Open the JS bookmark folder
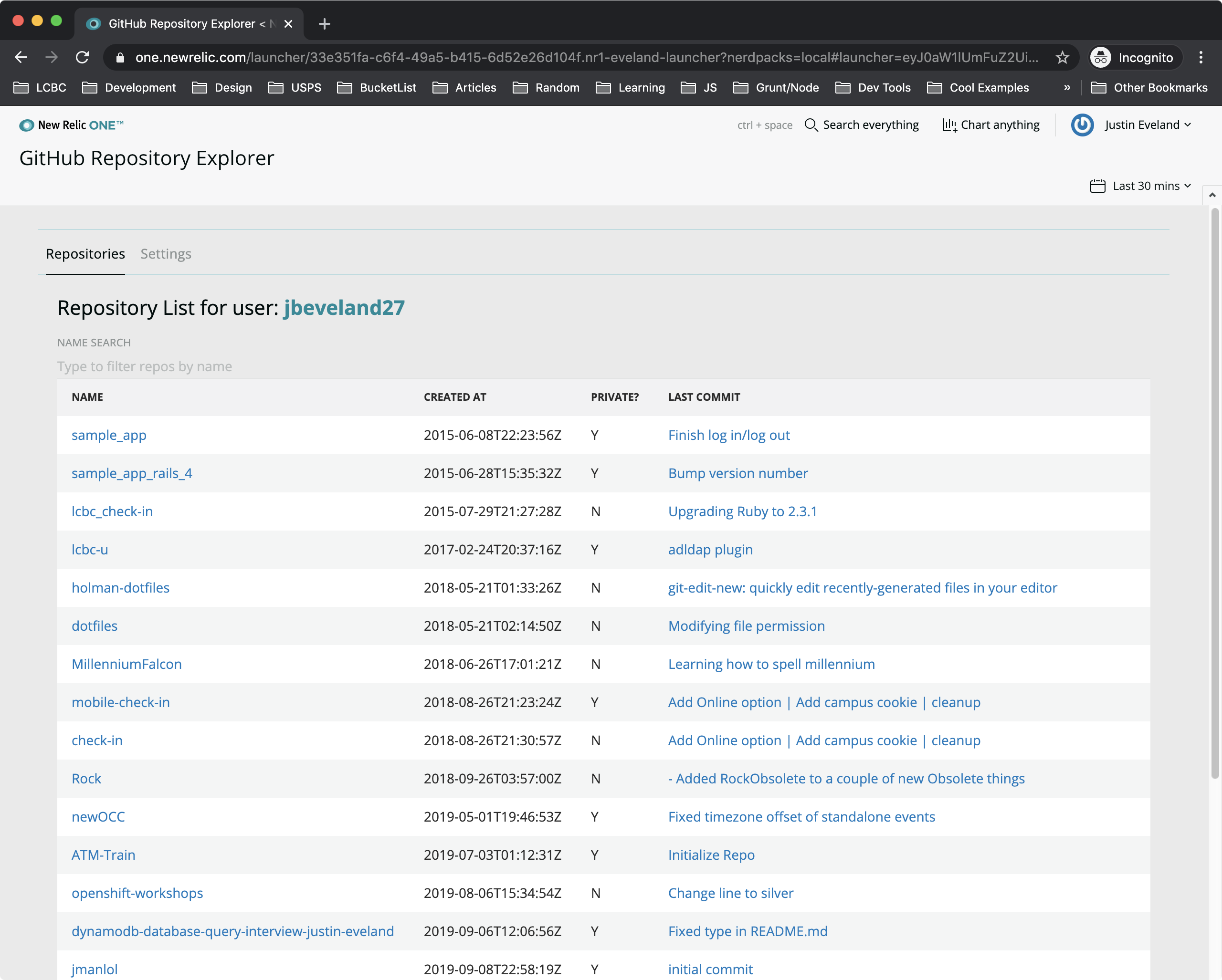 (699, 88)
